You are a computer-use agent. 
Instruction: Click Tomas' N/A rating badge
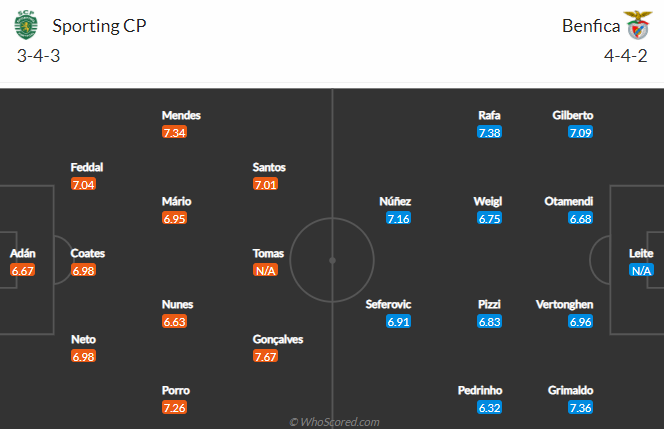tap(265, 271)
